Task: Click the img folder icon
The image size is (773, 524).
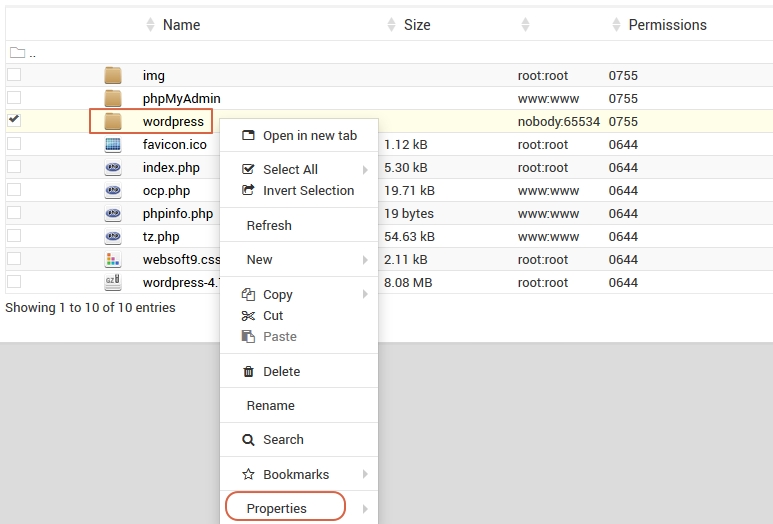Action: (x=113, y=75)
